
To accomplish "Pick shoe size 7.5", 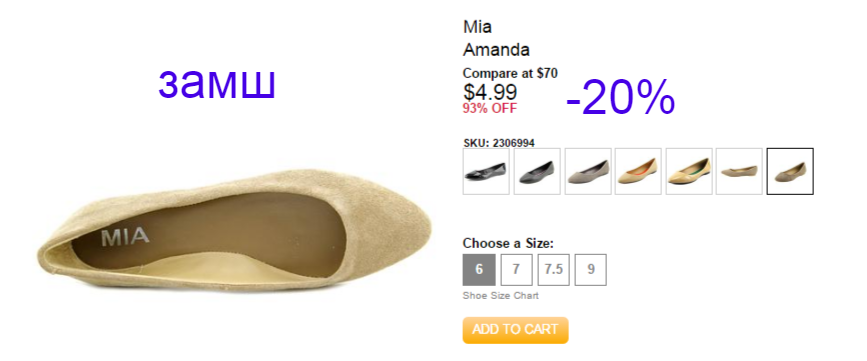I will pyautogui.click(x=553, y=270).
